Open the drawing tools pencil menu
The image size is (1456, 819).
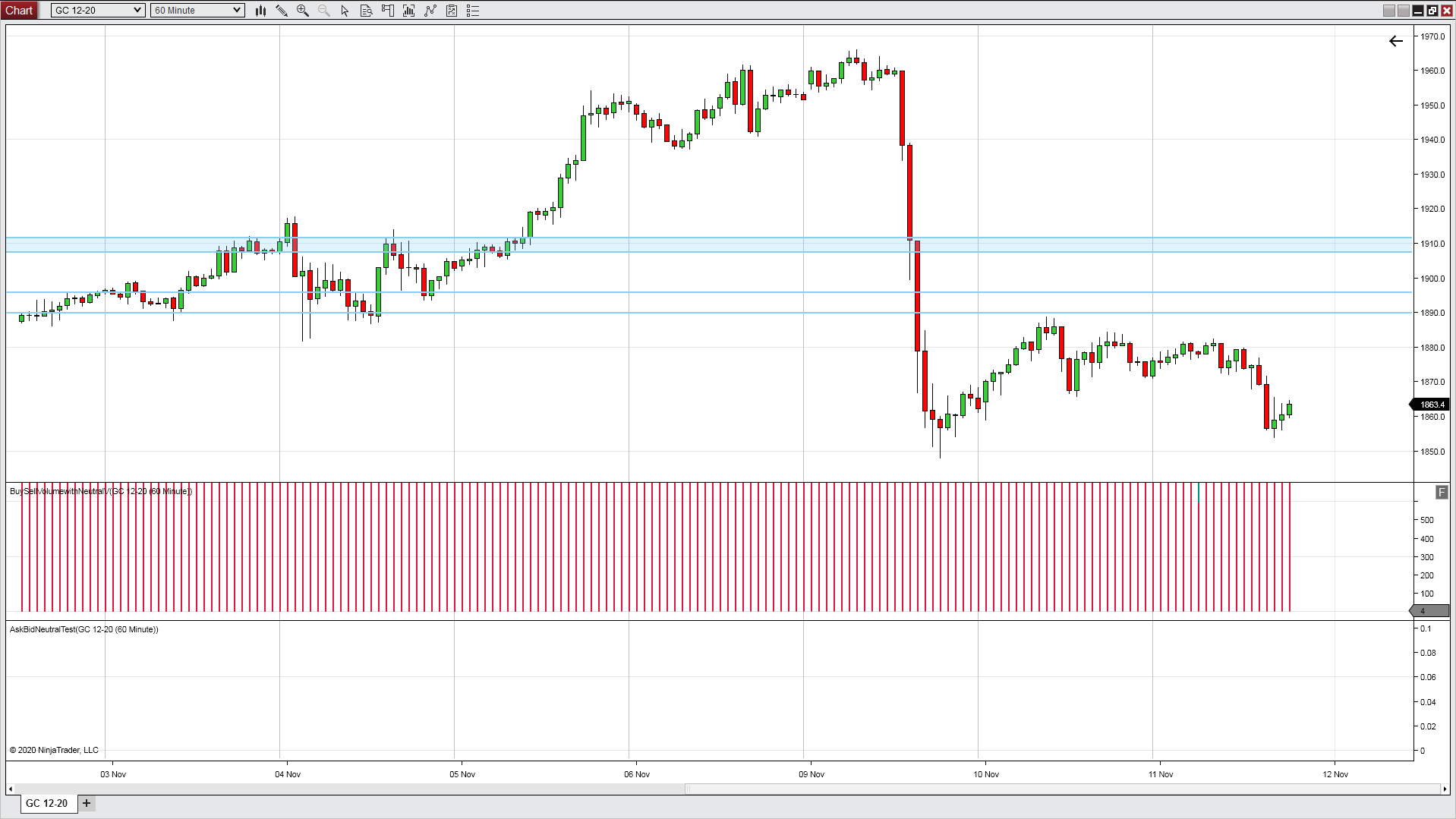pyautogui.click(x=282, y=11)
